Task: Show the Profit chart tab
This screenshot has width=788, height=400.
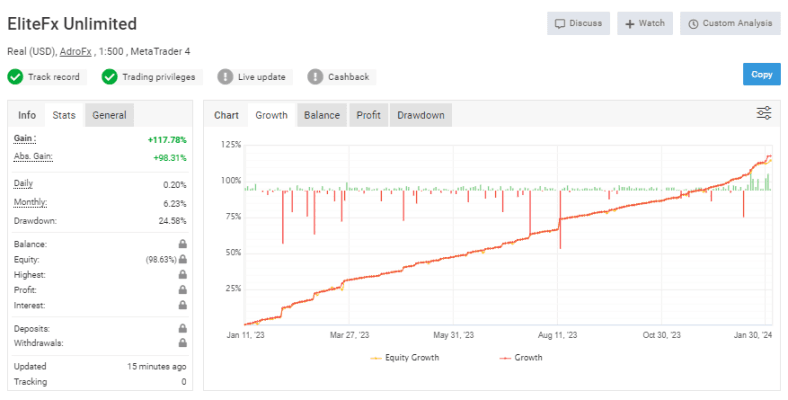Action: coord(368,115)
